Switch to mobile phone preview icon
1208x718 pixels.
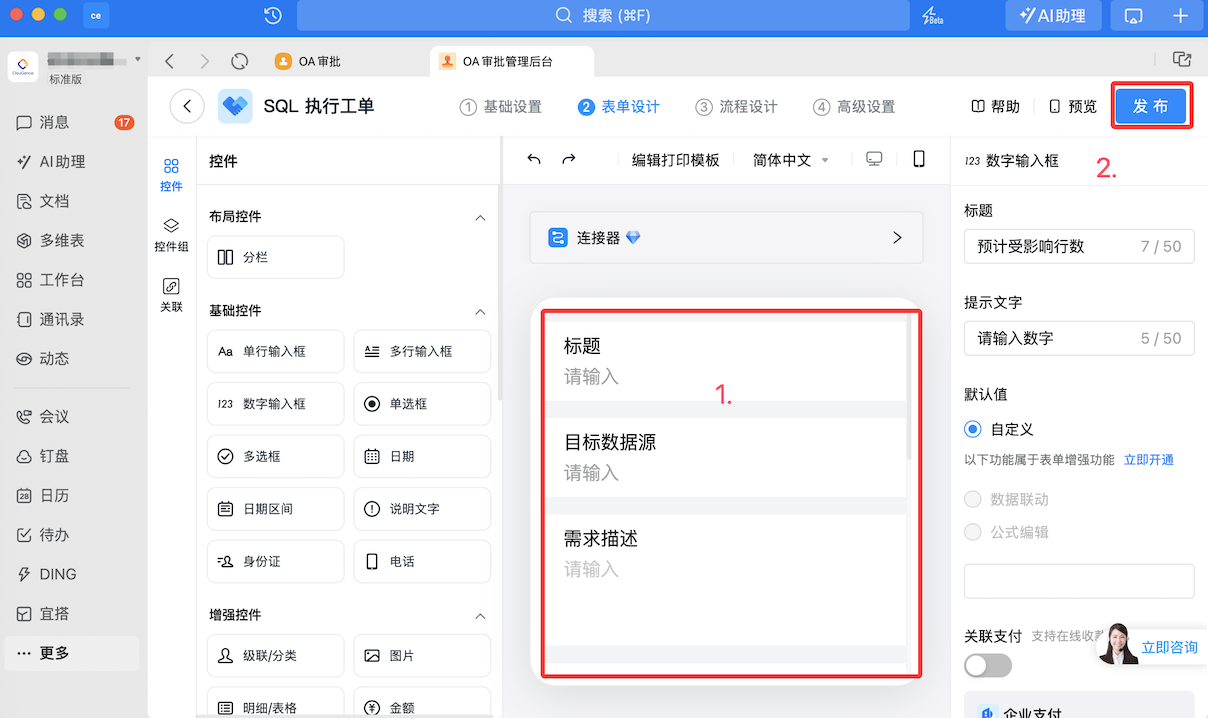919,160
